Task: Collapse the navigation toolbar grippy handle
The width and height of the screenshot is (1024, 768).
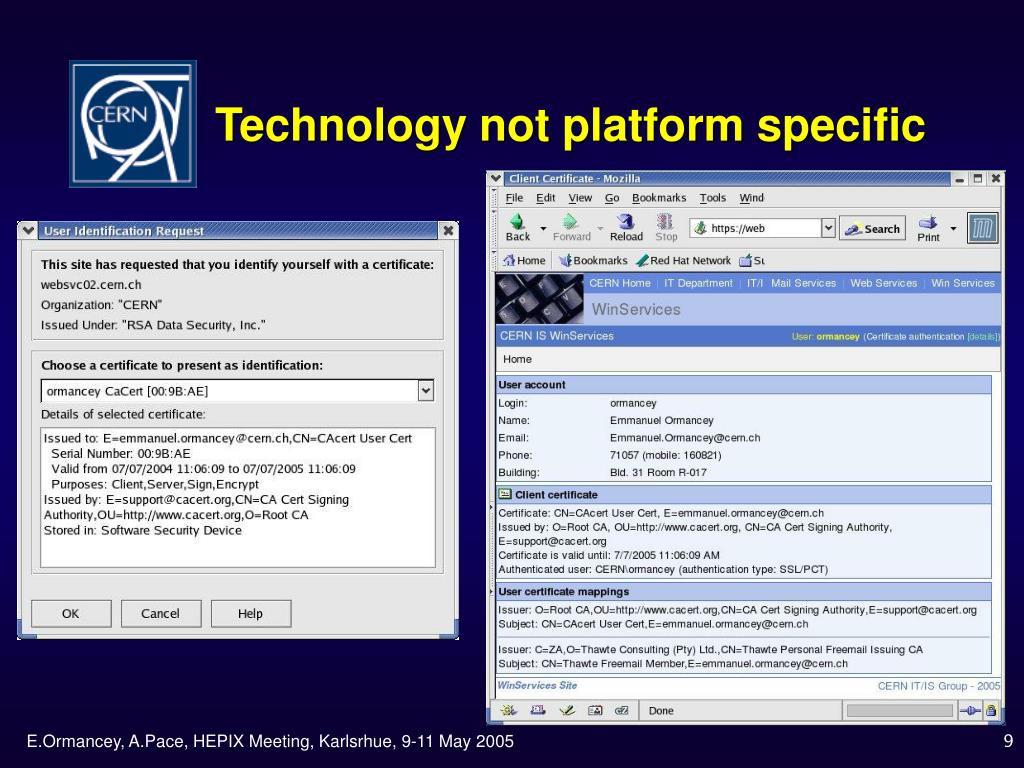Action: 493,228
